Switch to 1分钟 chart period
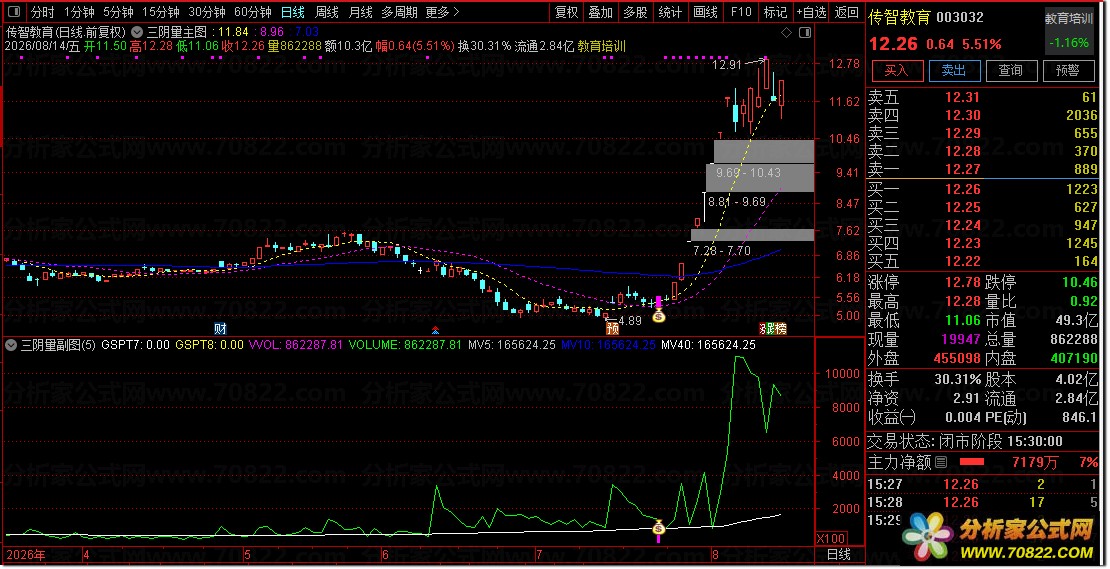Screen dimensions: 1110x569 [79, 12]
